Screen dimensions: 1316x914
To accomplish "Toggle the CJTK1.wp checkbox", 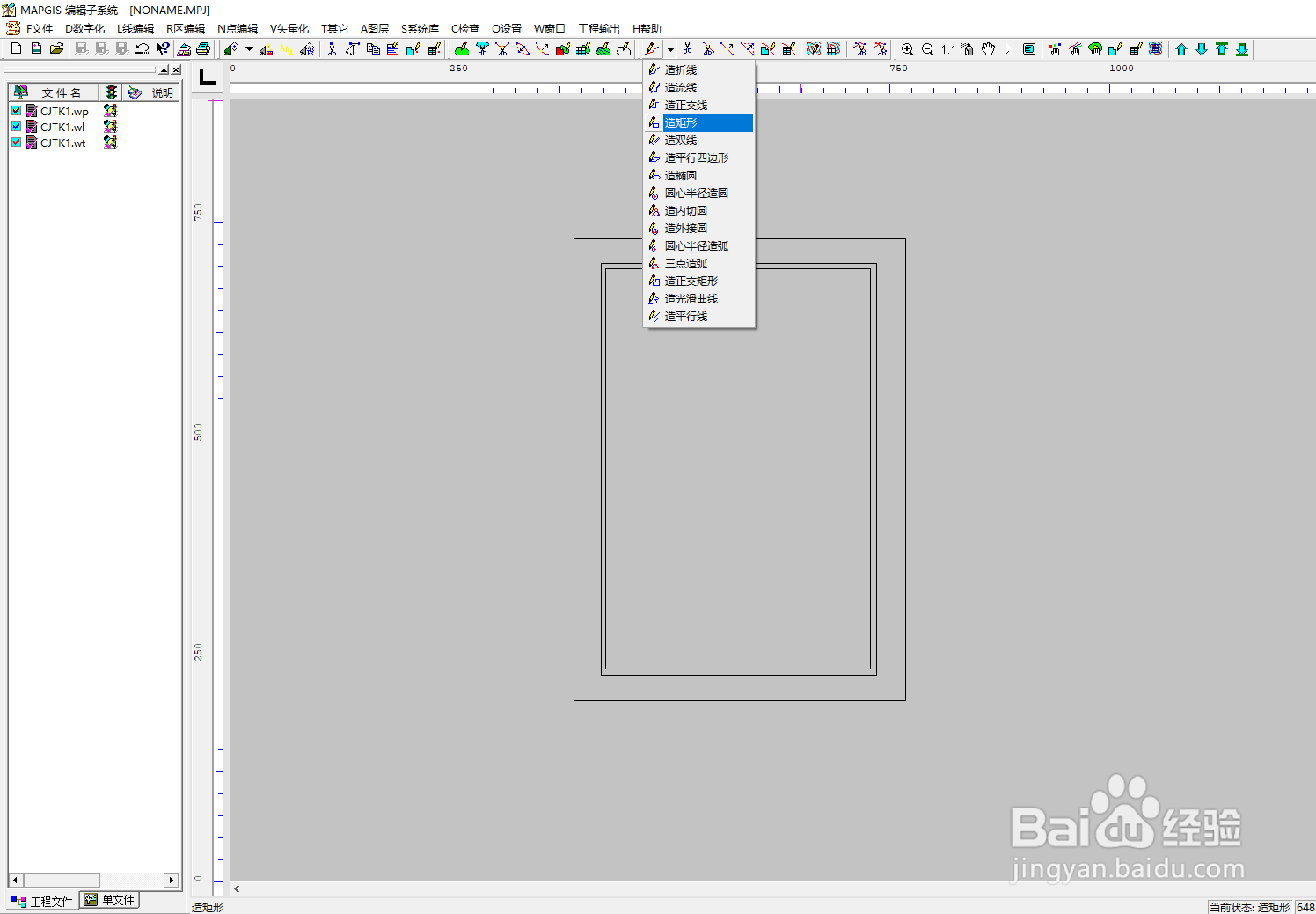I will point(16,111).
